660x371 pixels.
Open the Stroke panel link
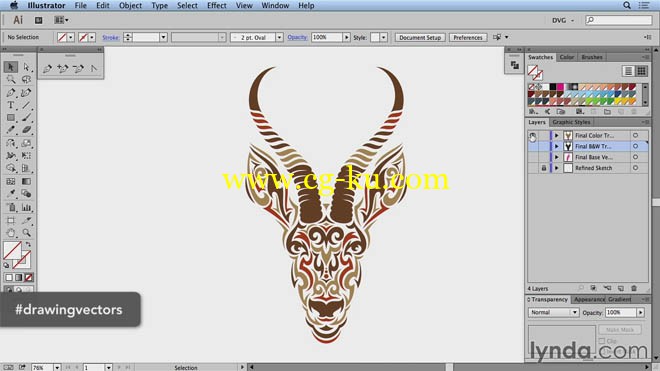coord(111,37)
